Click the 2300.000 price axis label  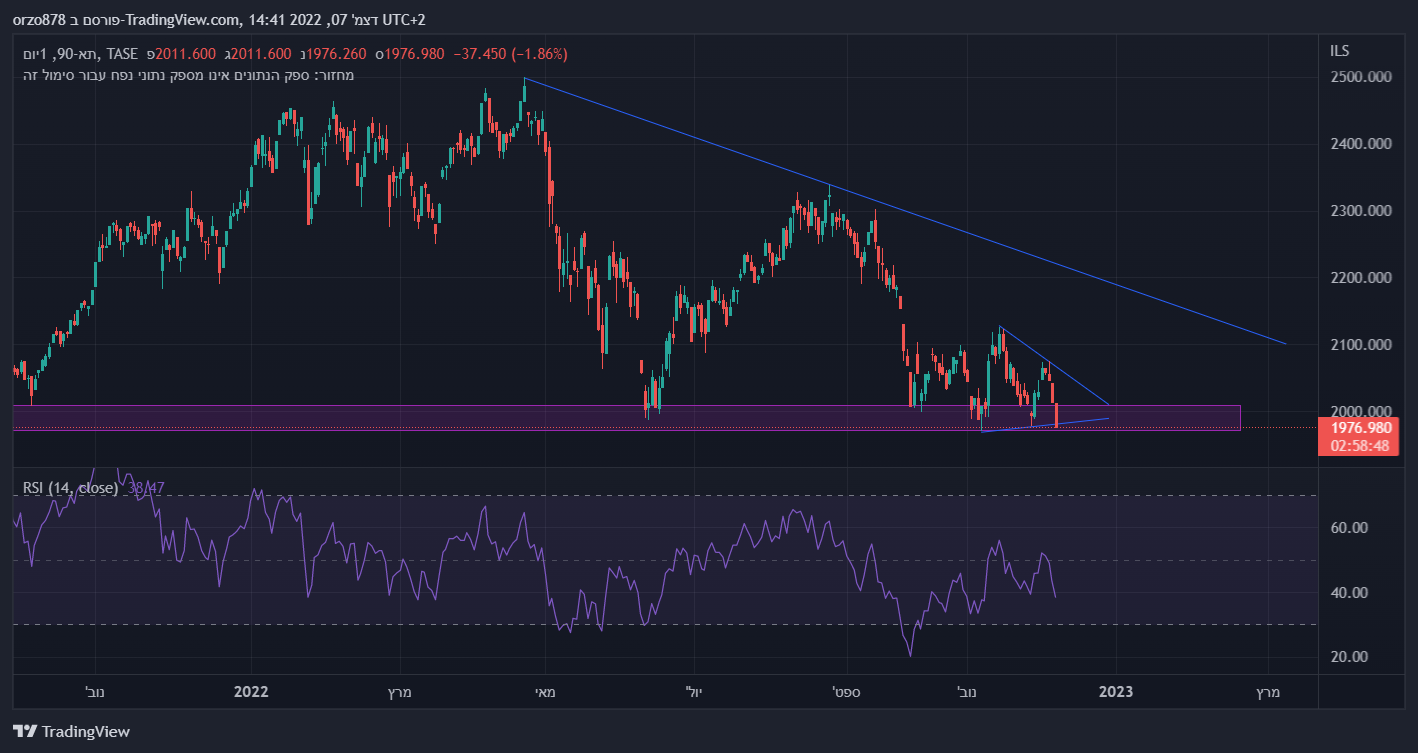[x=1360, y=211]
